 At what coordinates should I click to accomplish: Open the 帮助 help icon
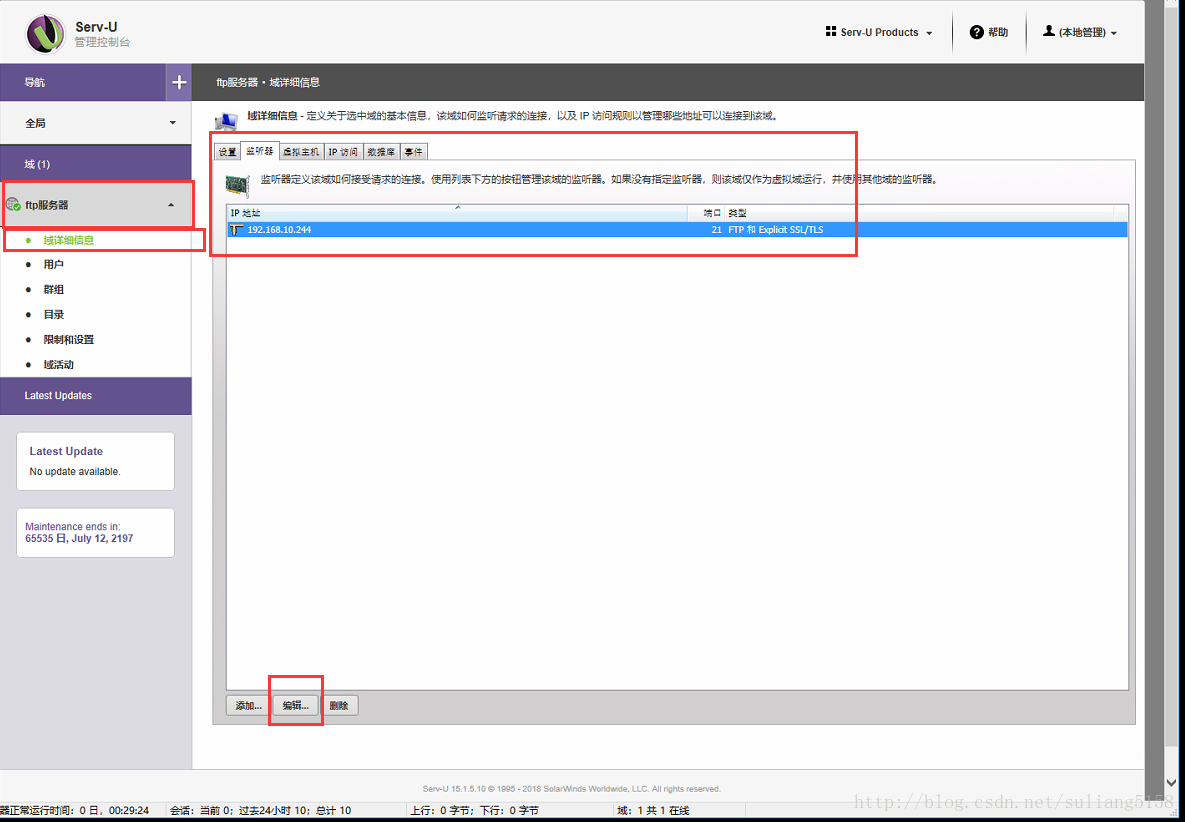point(976,32)
